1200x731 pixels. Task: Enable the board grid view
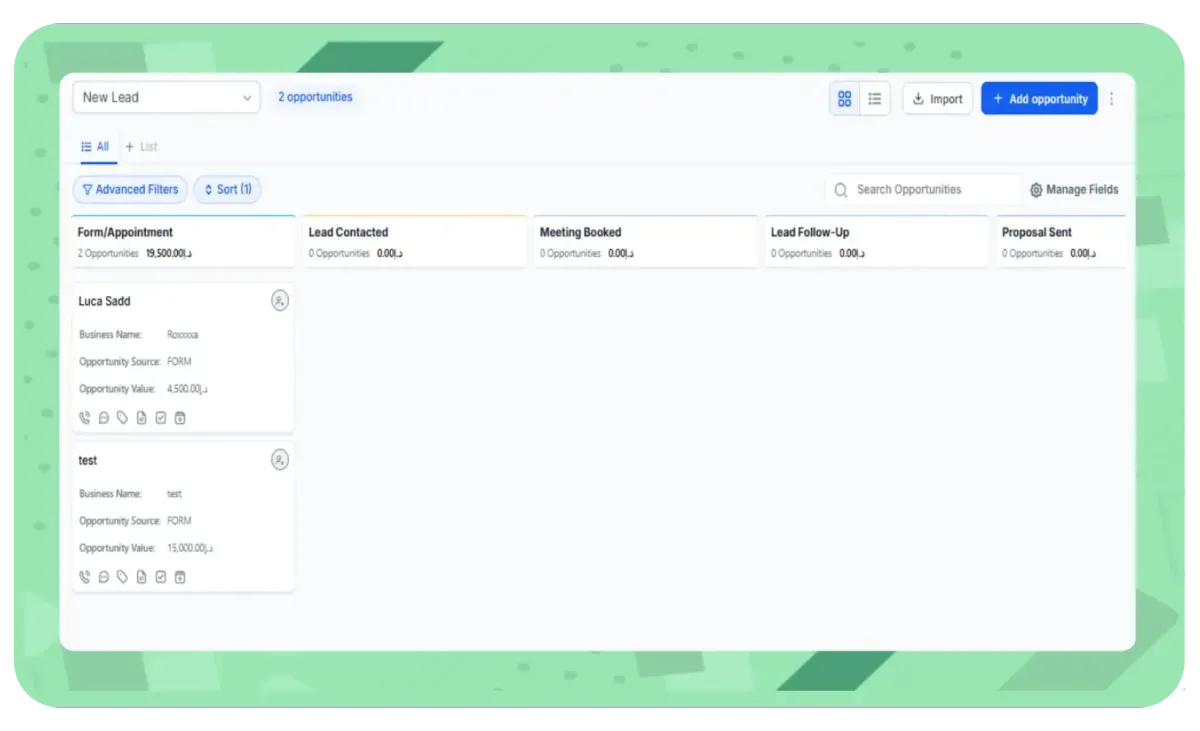coord(845,98)
